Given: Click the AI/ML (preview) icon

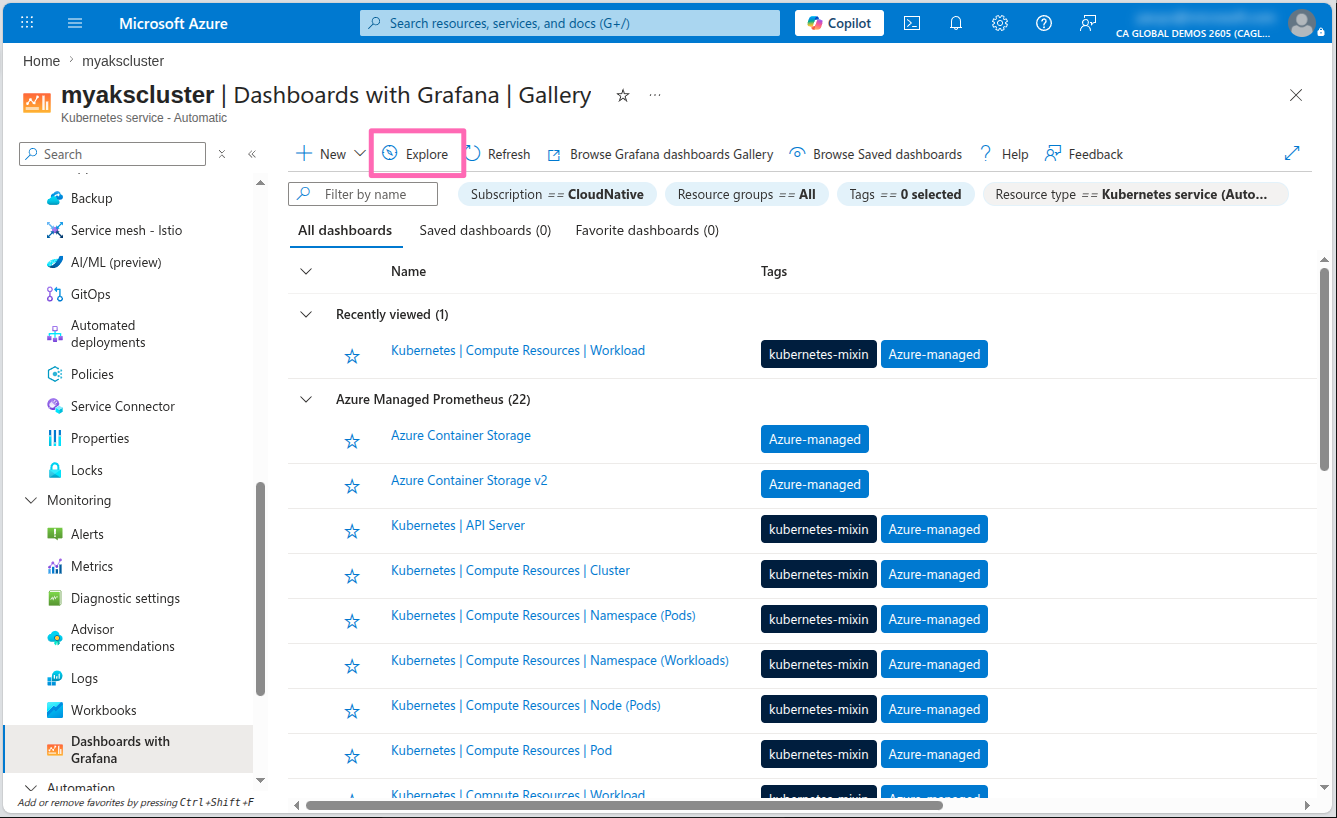Looking at the screenshot, I should coord(55,262).
